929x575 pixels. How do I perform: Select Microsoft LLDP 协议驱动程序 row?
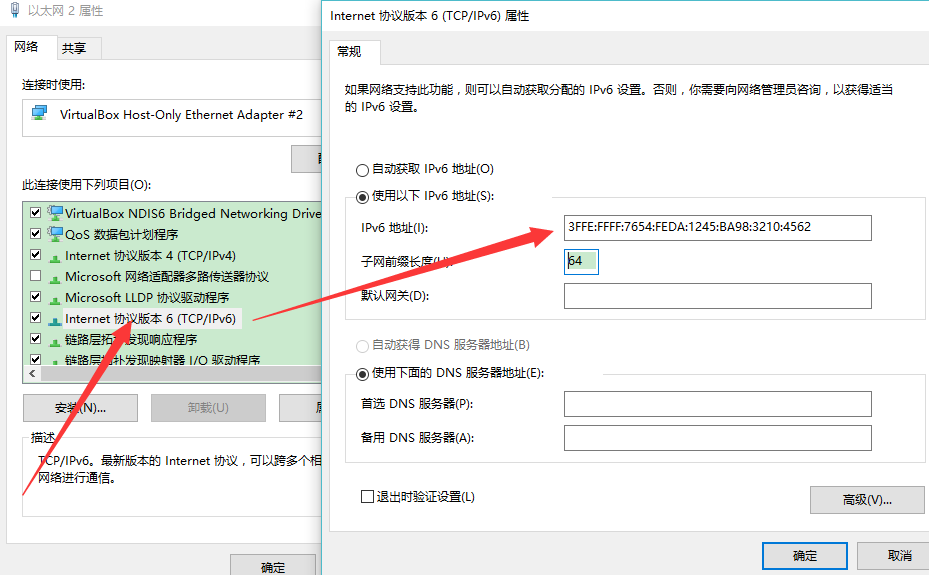147,297
